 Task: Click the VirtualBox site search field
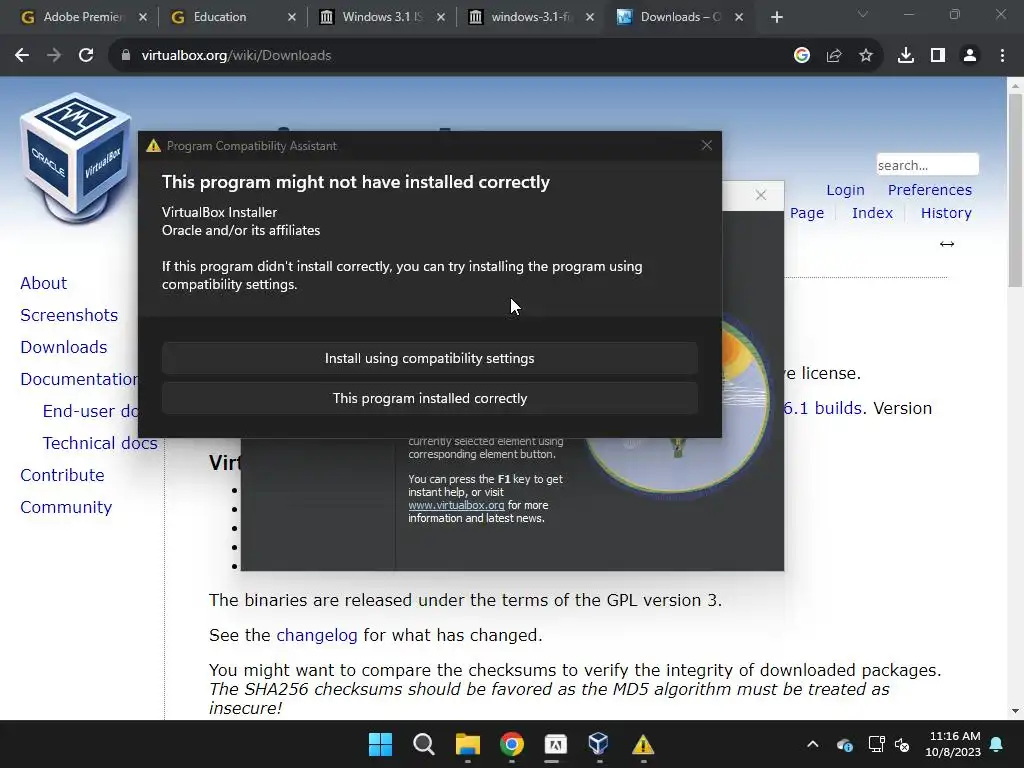(x=927, y=165)
